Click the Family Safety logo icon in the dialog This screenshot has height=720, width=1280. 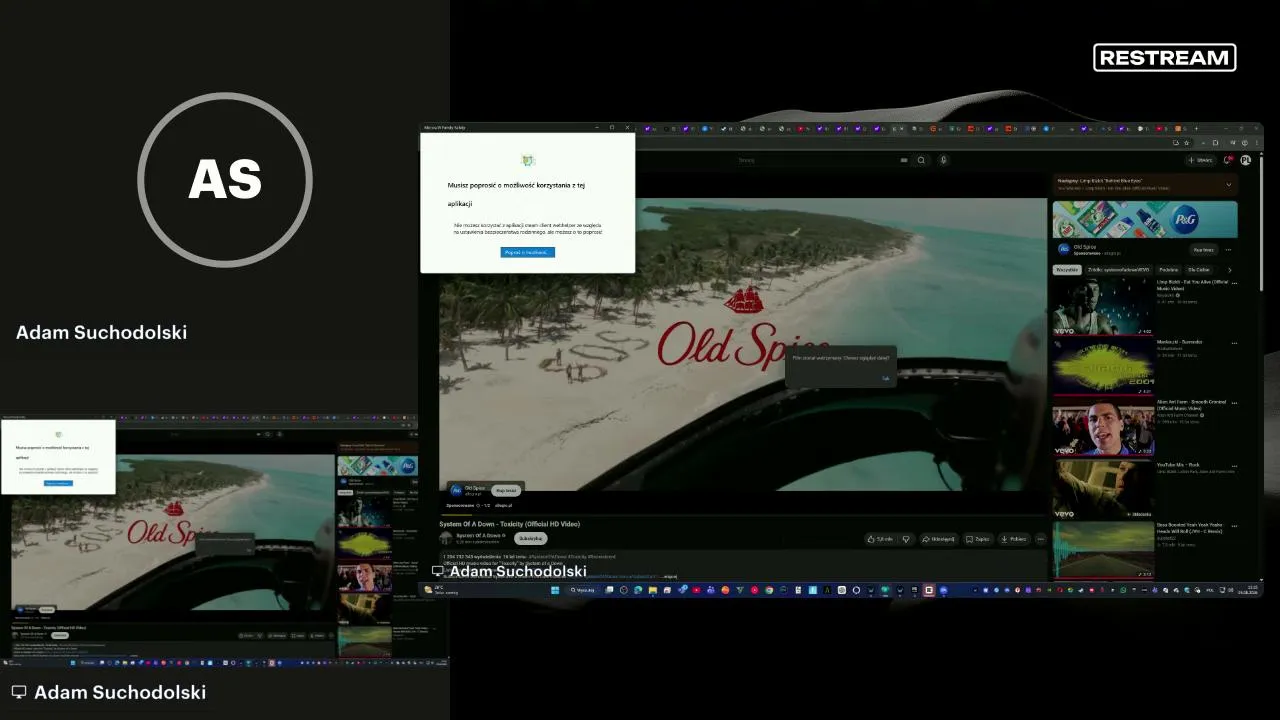(528, 160)
